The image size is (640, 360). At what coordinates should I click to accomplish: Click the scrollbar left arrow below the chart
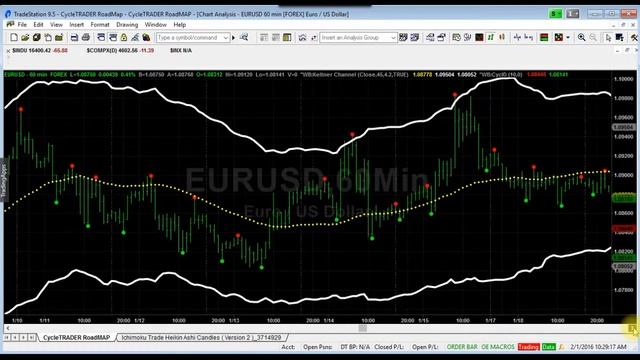point(8,328)
